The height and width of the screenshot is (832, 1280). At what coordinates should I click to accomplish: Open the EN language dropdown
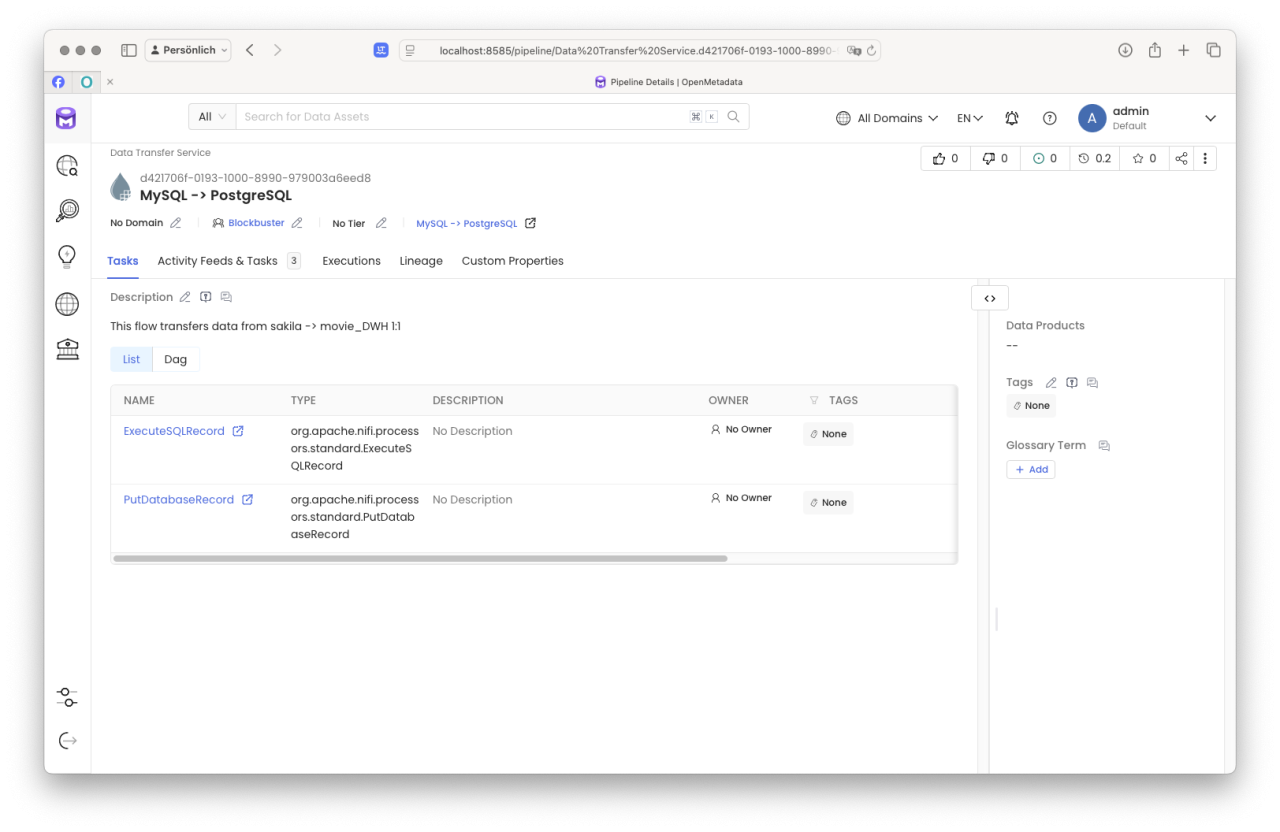point(970,118)
